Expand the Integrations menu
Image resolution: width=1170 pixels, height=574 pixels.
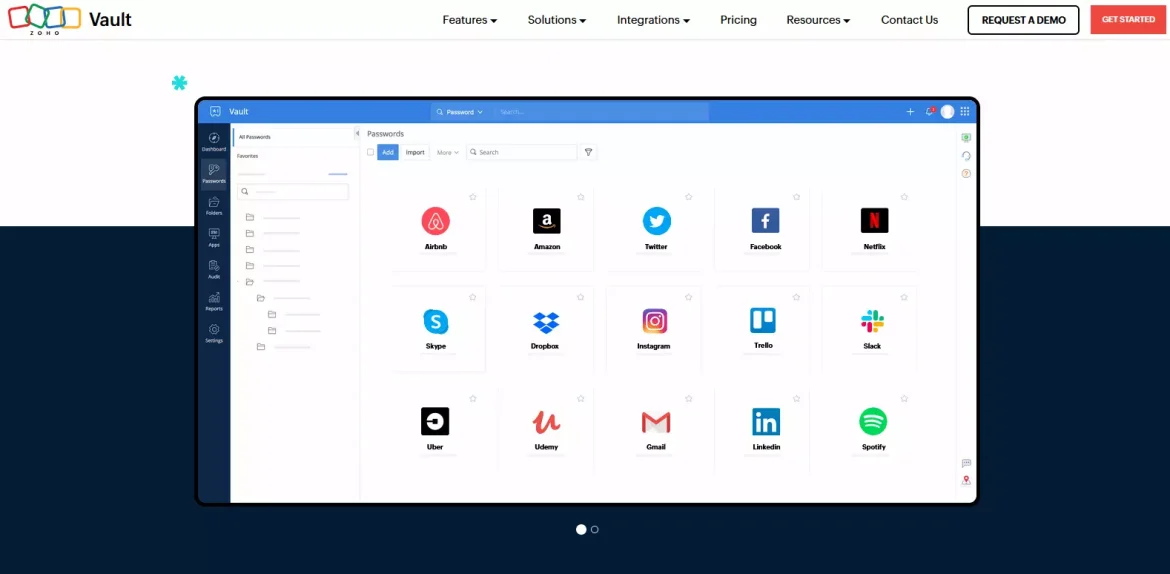(x=654, y=20)
